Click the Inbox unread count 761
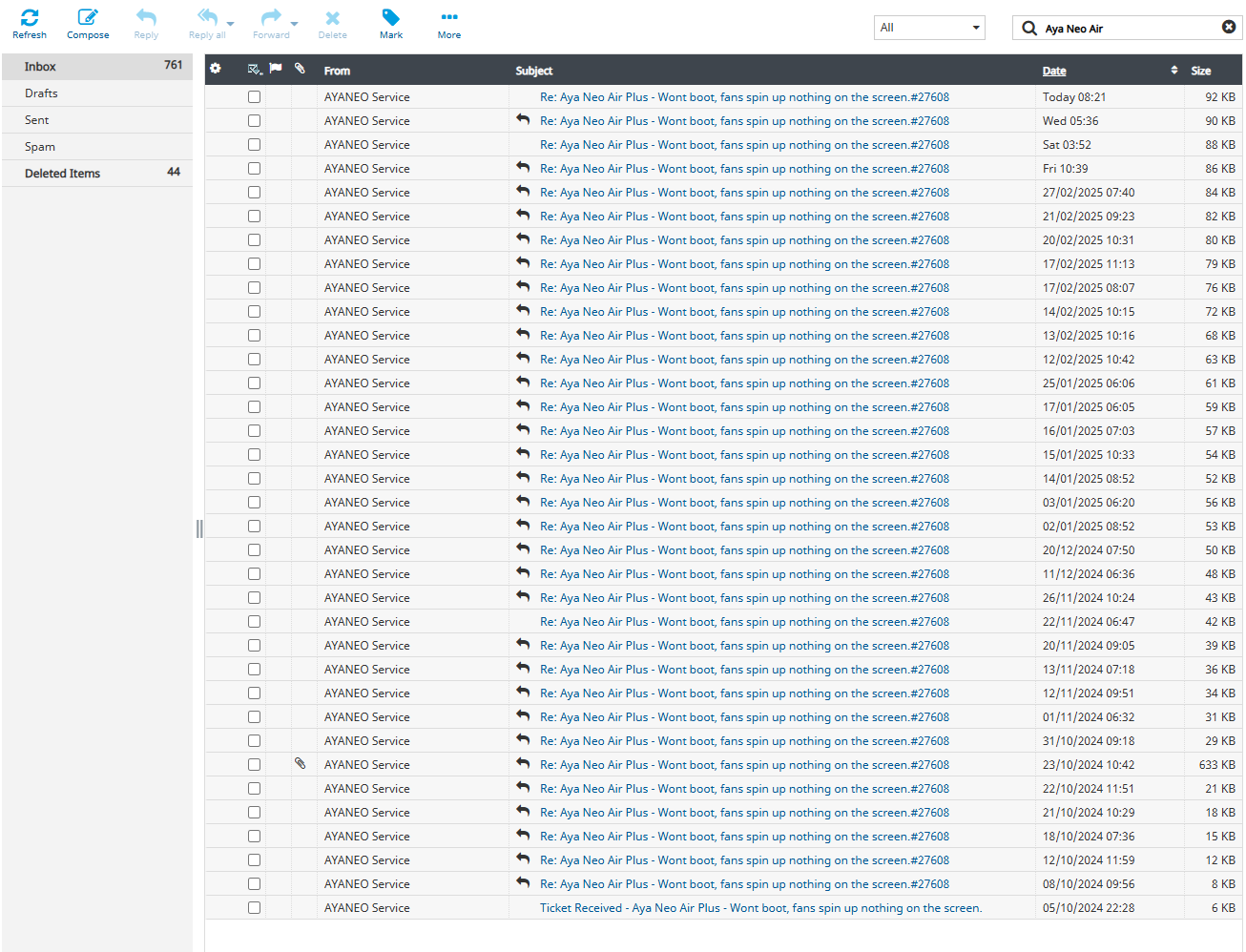The width and height of the screenshot is (1246, 952). [173, 65]
